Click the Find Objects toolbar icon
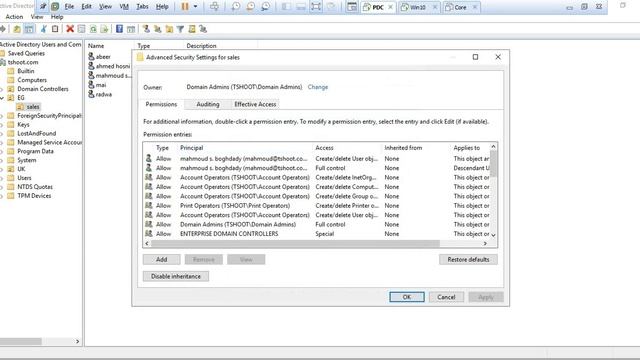The width and height of the screenshot is (640, 360). (x=192, y=29)
